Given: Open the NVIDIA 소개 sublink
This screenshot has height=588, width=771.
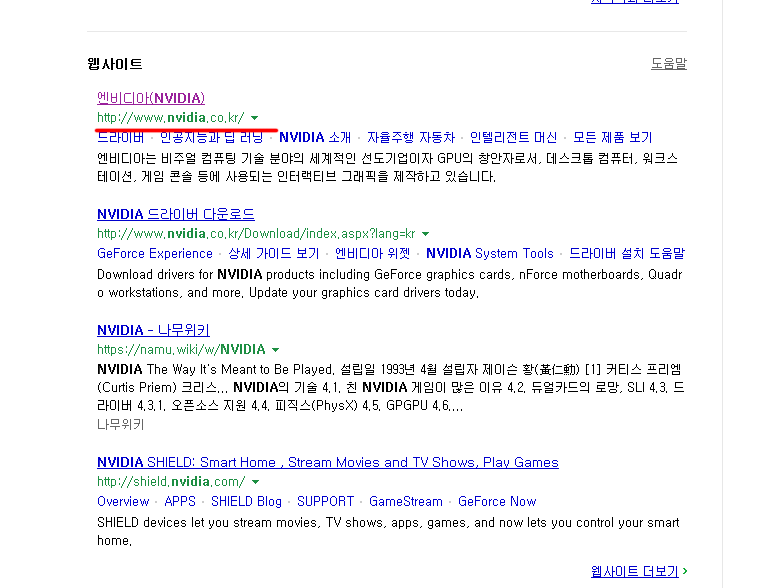Looking at the screenshot, I should [315, 137].
